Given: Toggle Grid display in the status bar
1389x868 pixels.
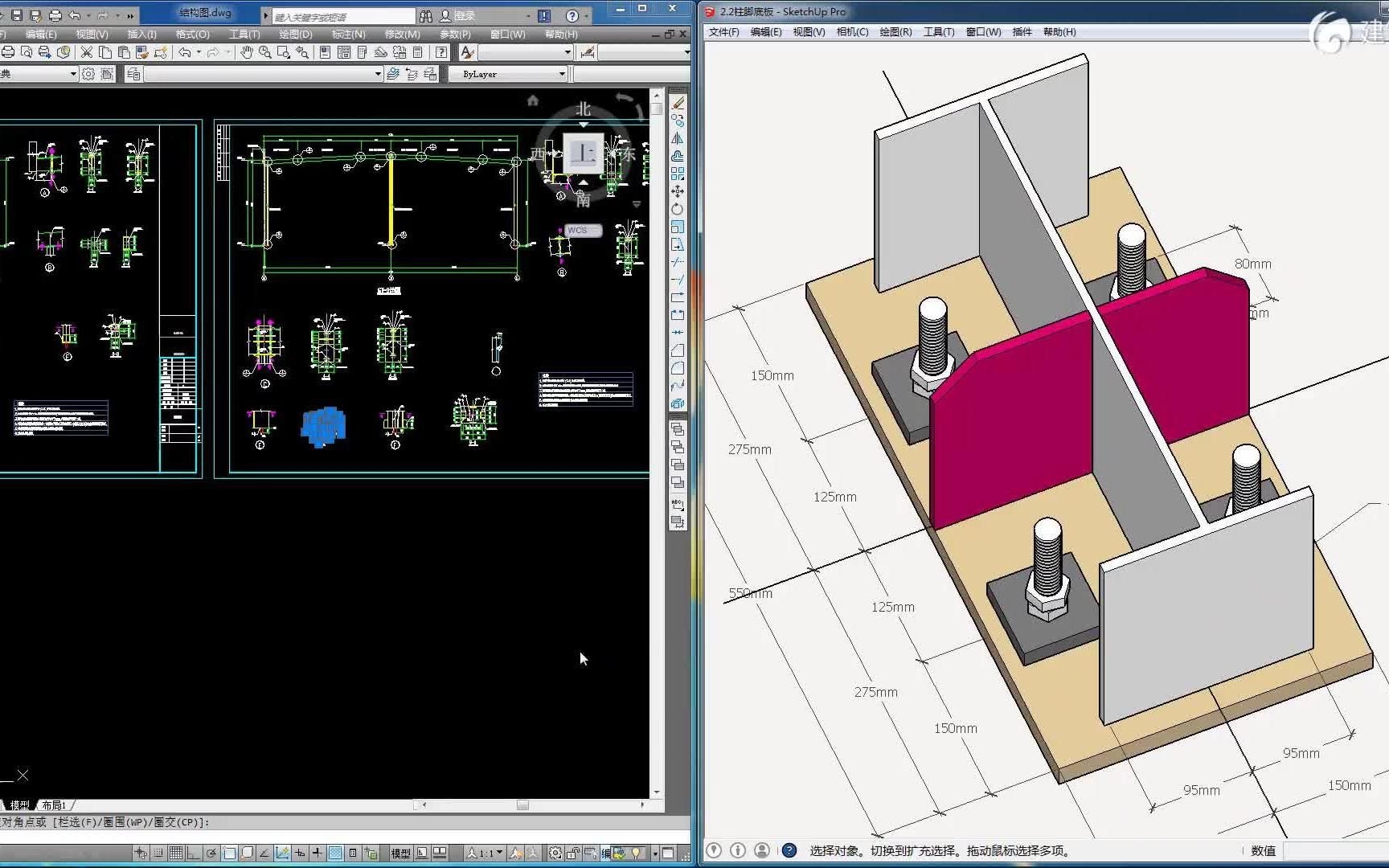Looking at the screenshot, I should click(176, 853).
